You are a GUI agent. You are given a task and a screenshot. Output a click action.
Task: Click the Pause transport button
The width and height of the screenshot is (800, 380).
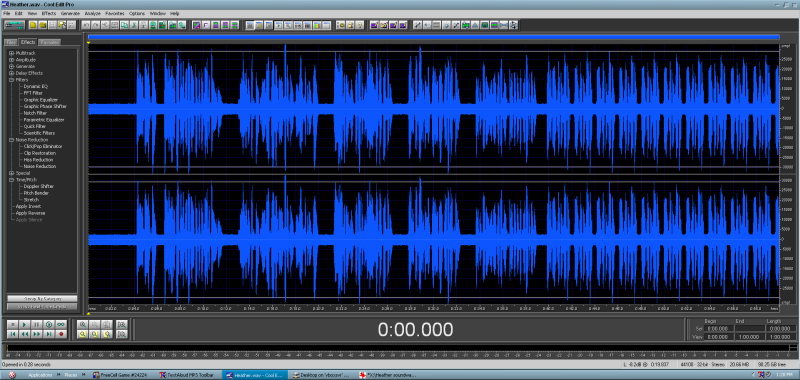click(x=37, y=324)
